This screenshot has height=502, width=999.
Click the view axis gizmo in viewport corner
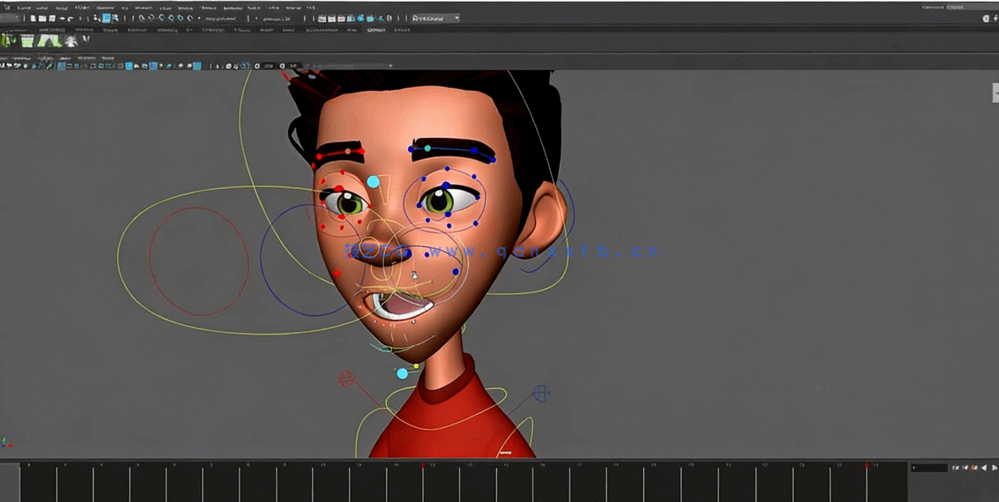pyautogui.click(x=7, y=441)
